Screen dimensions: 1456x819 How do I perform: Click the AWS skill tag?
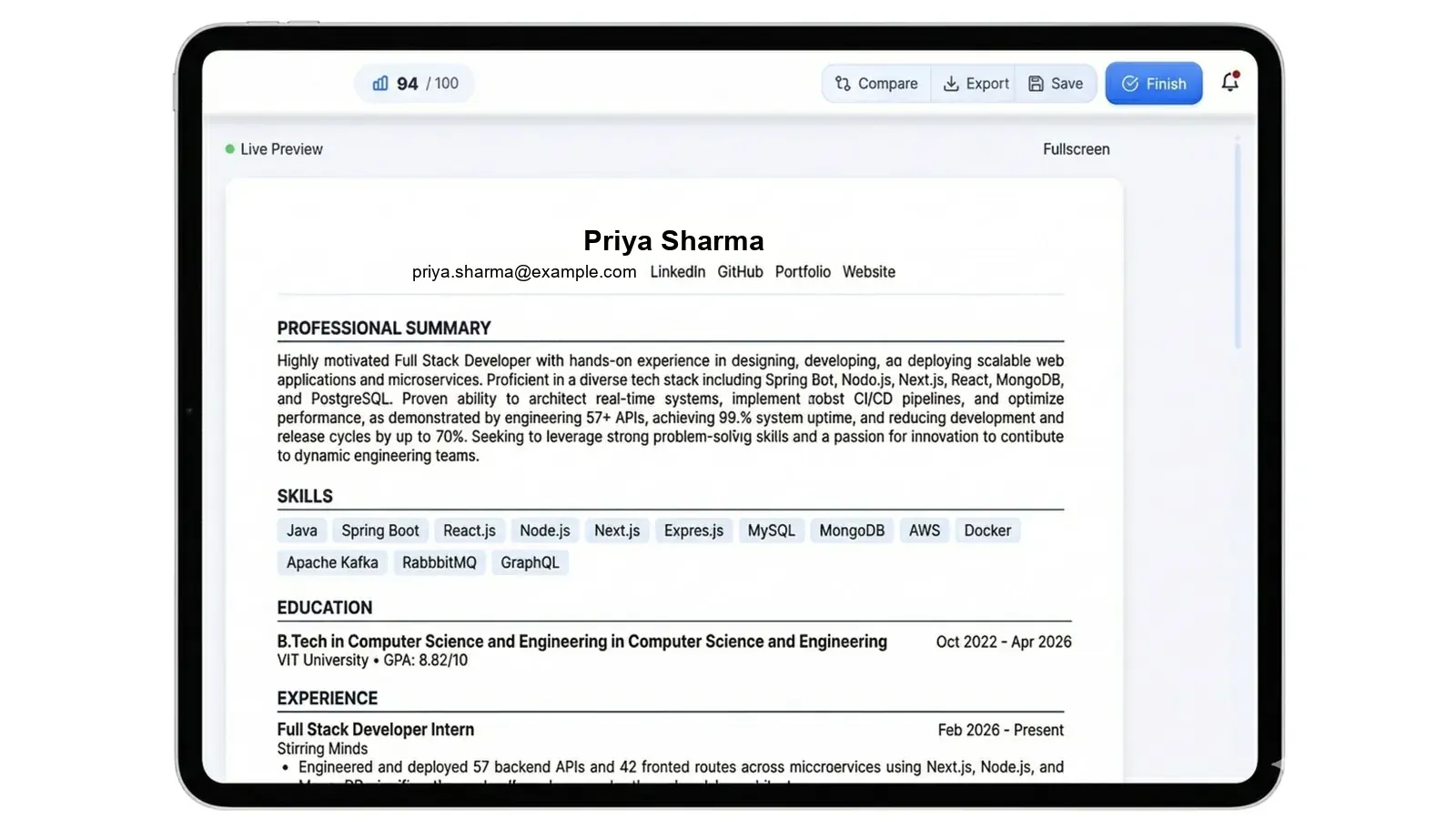[x=925, y=531]
